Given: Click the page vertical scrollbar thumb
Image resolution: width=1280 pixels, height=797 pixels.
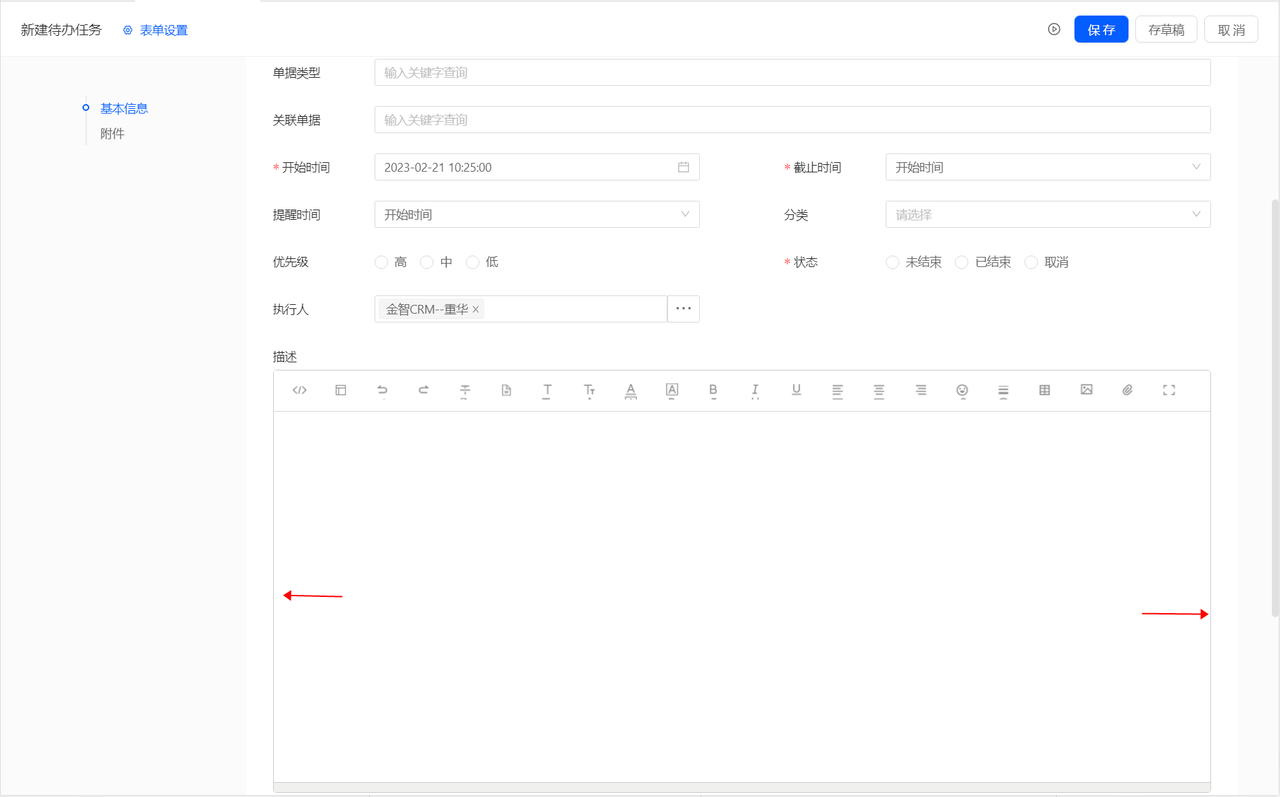Looking at the screenshot, I should click(x=1274, y=407).
